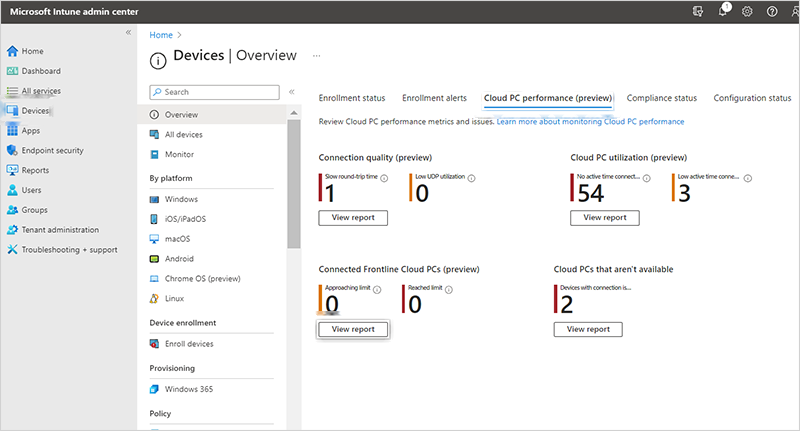The height and width of the screenshot is (431, 800).
Task: Open the Apps grid icon
Action: pyautogui.click(x=12, y=131)
